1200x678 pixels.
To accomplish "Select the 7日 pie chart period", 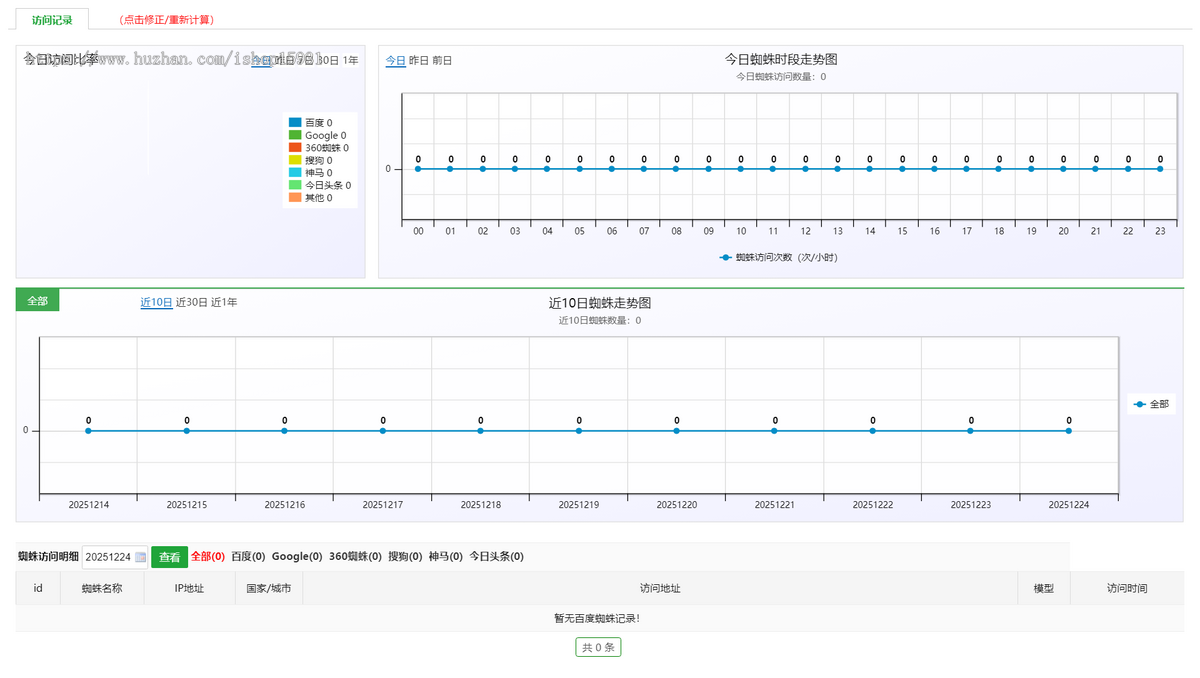I will coord(303,60).
